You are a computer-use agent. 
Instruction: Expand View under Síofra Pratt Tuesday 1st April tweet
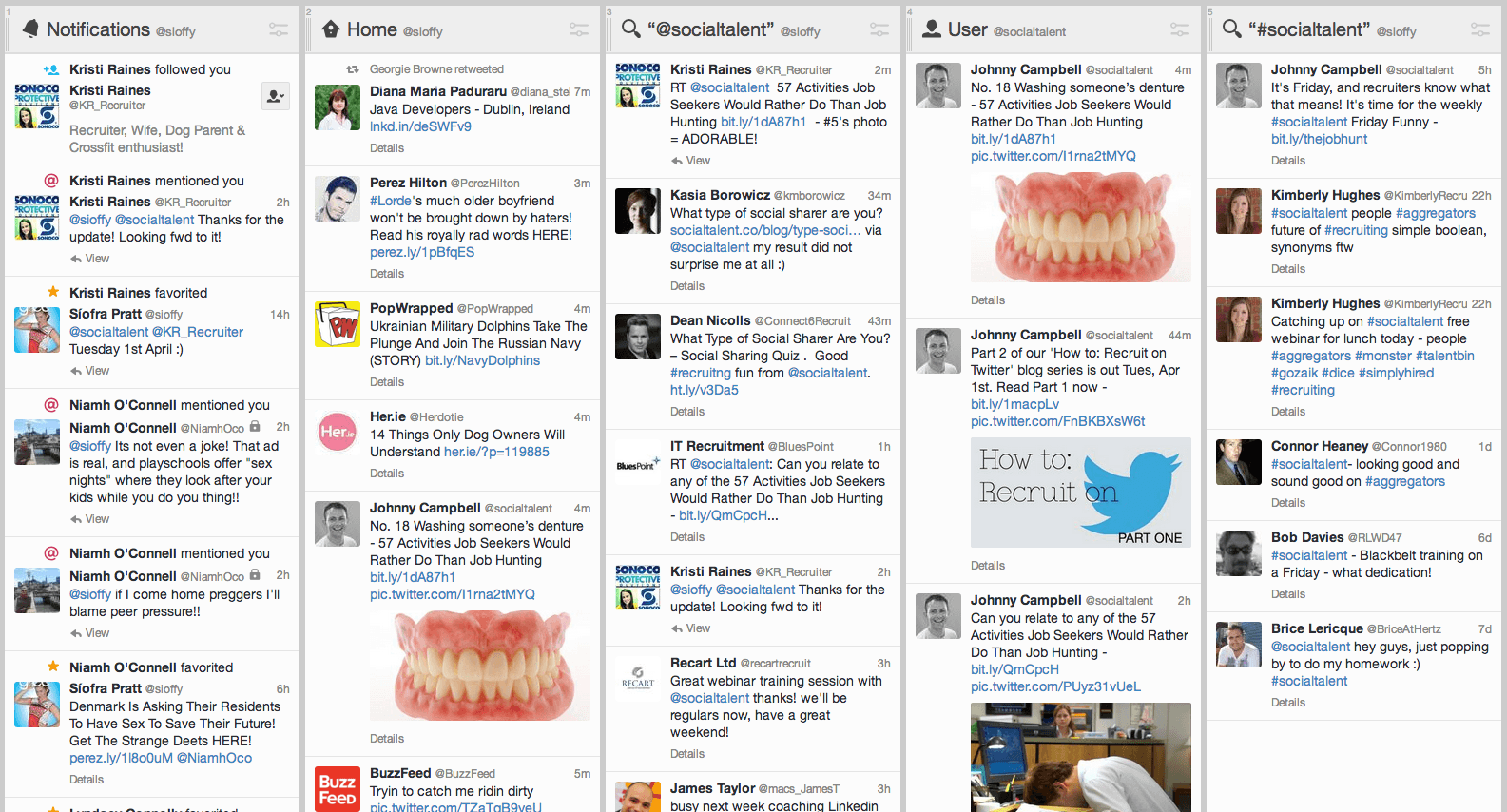[90, 371]
